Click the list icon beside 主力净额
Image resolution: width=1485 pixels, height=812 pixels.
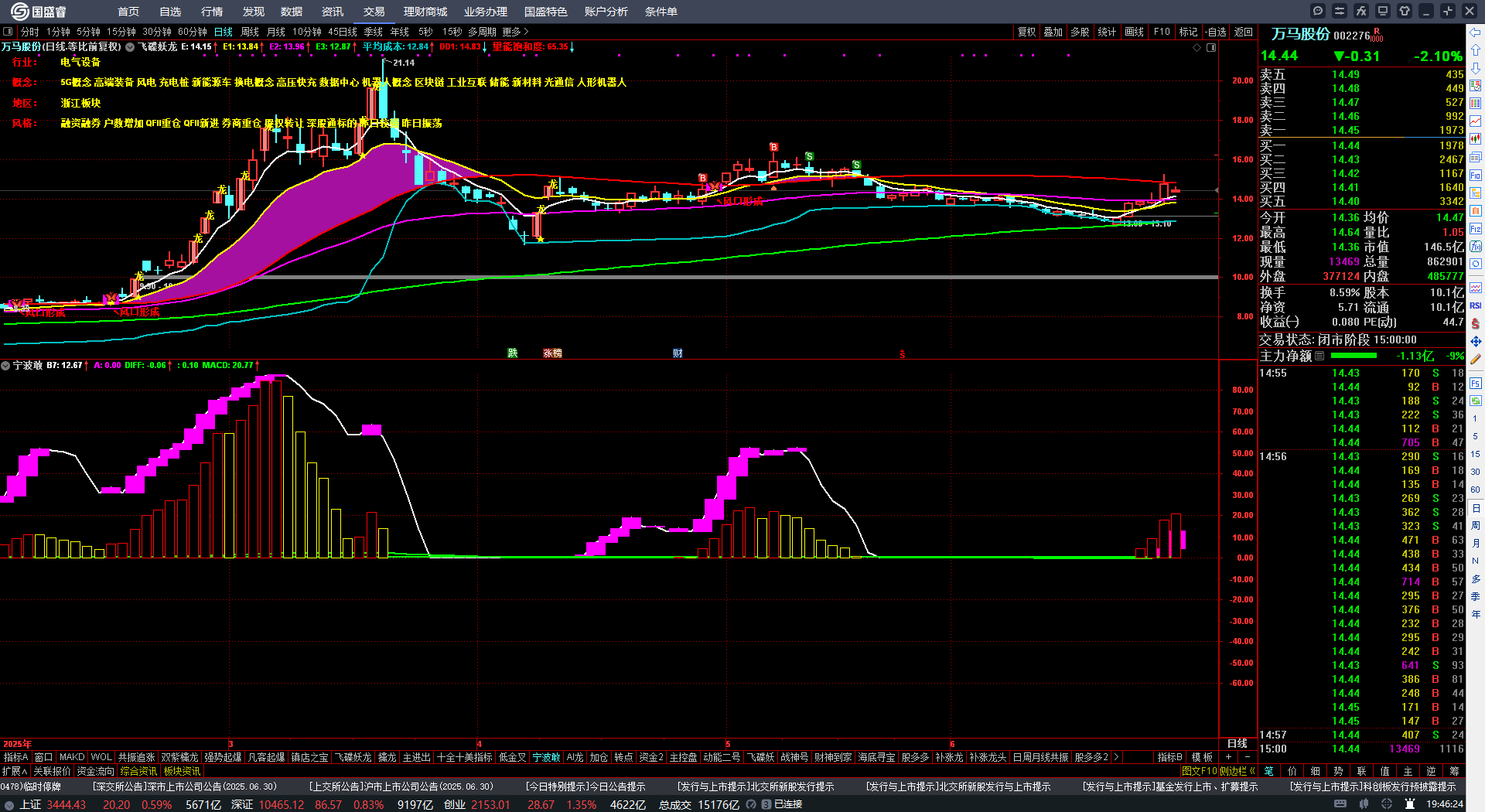coord(1319,356)
